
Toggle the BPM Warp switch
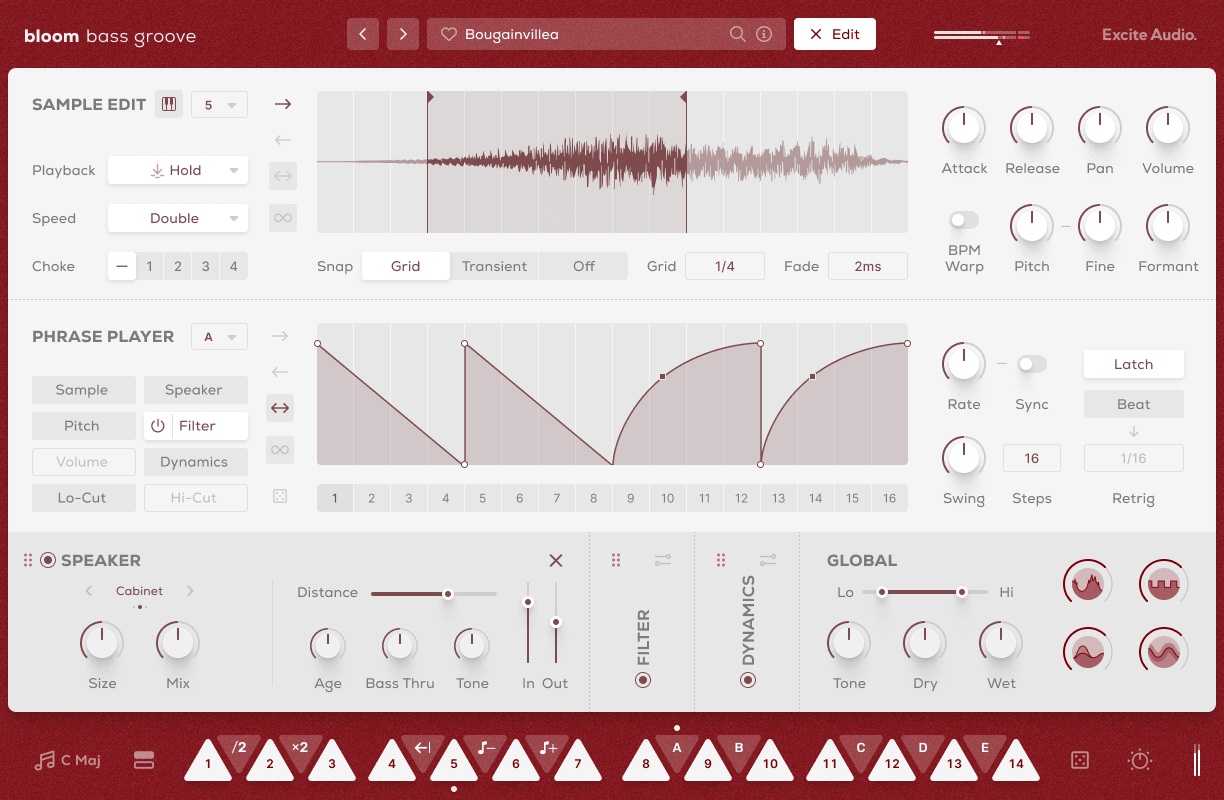[x=963, y=220]
